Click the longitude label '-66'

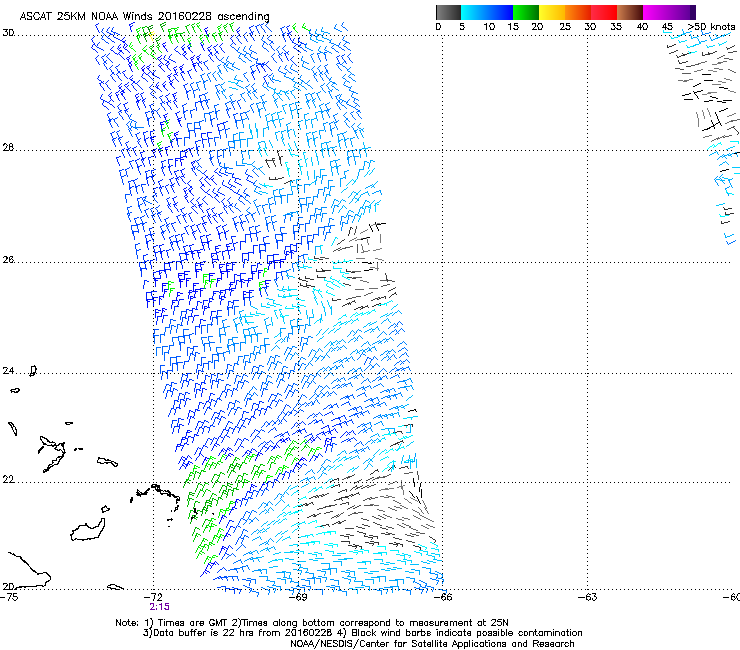443,597
